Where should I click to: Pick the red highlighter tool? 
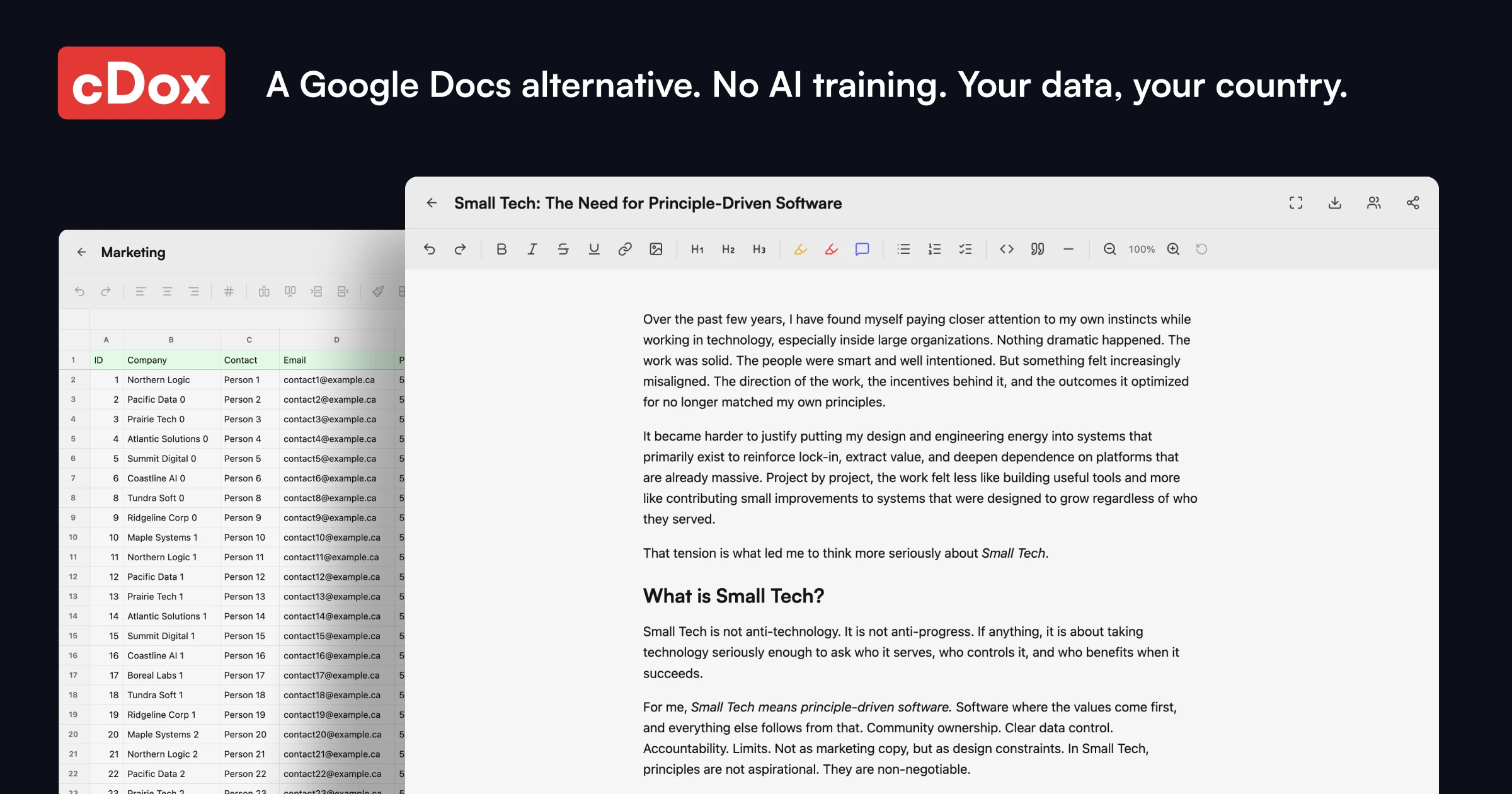point(832,250)
